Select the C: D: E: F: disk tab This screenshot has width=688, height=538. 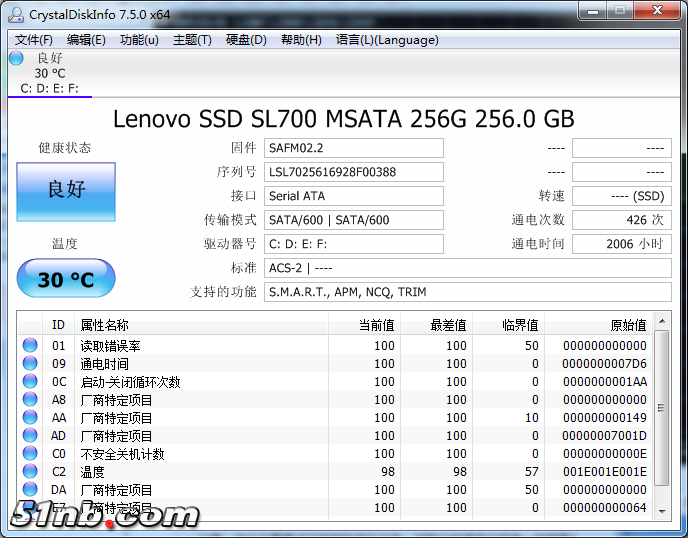click(x=49, y=89)
